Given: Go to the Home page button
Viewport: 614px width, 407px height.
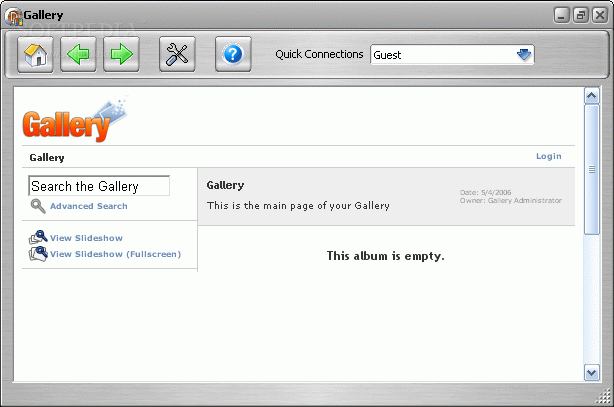Looking at the screenshot, I should [x=35, y=54].
